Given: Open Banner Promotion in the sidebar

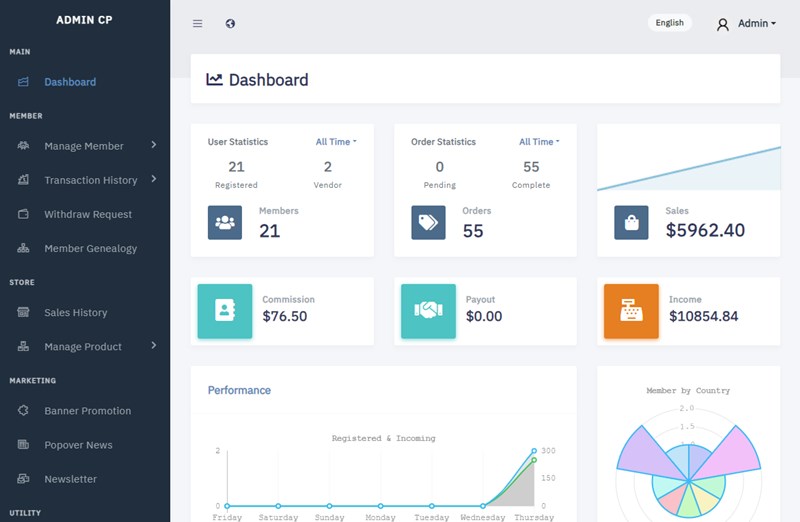Looking at the screenshot, I should (x=87, y=411).
